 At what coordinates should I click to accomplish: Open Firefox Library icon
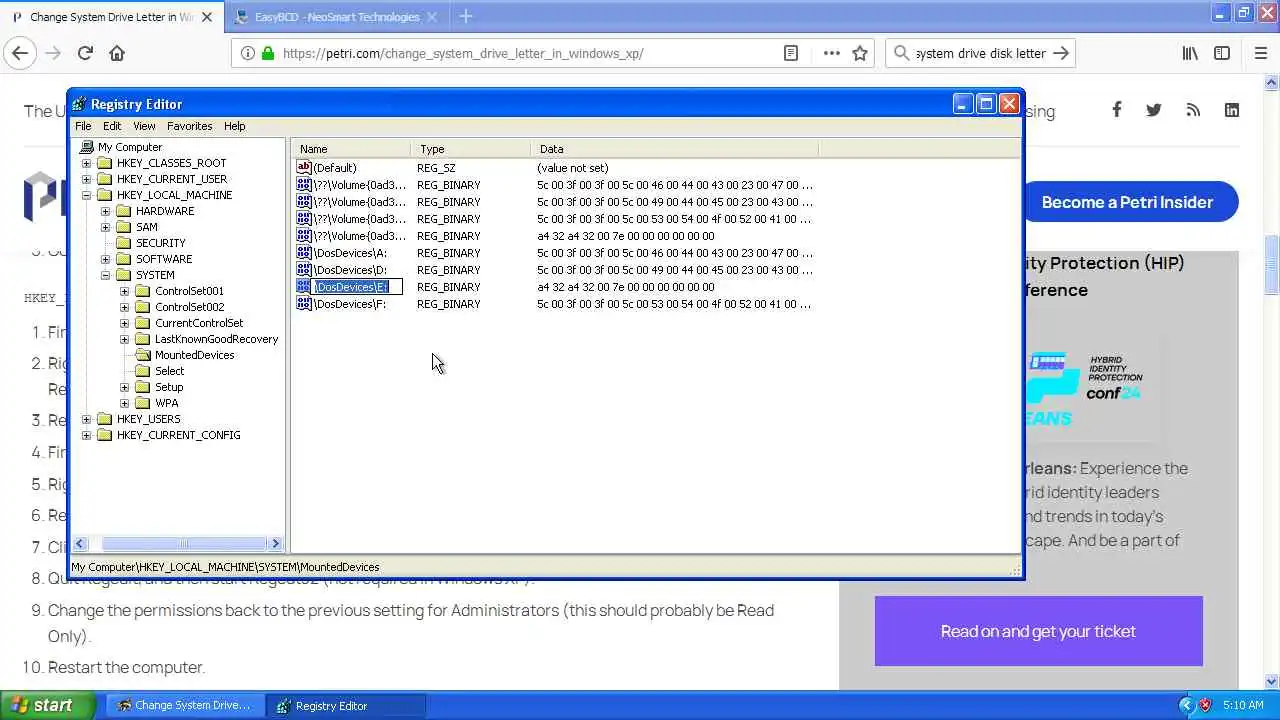(x=1190, y=53)
